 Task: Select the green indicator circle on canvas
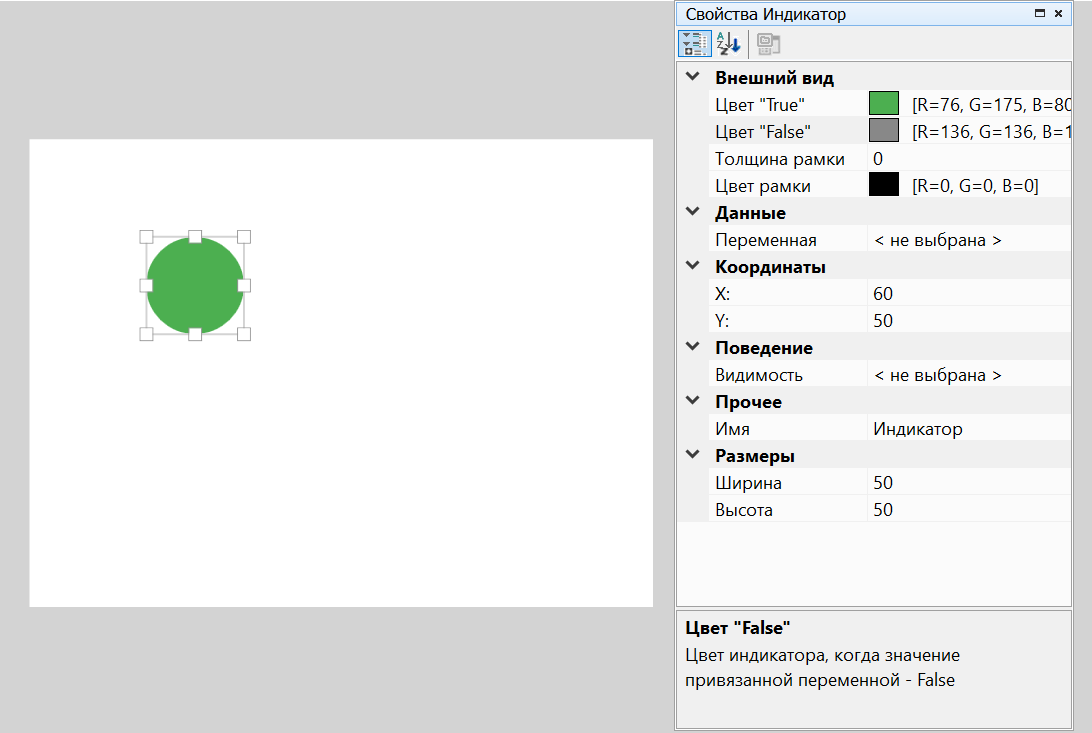point(195,285)
